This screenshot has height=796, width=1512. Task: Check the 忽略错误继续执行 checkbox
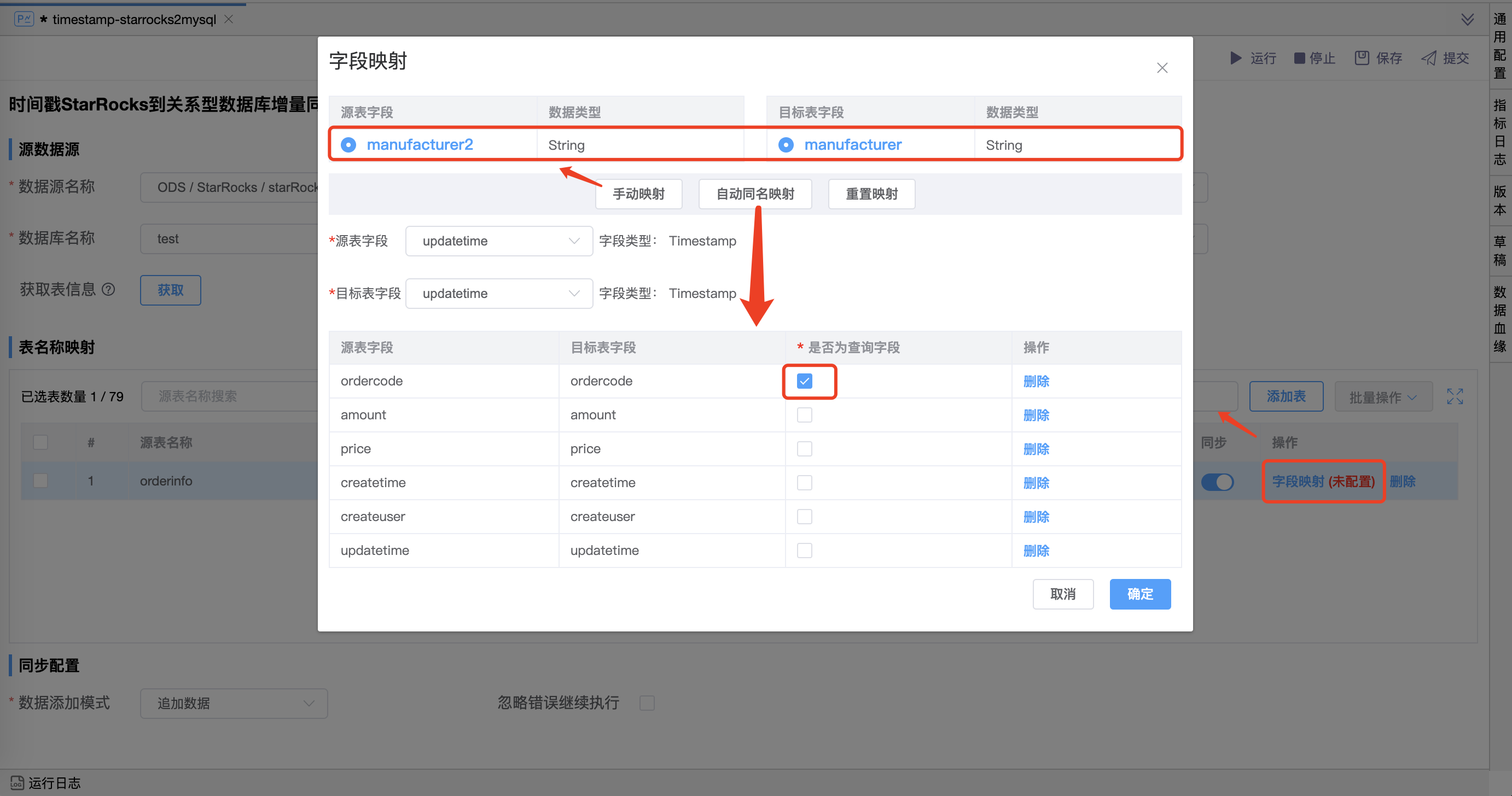pyautogui.click(x=647, y=703)
